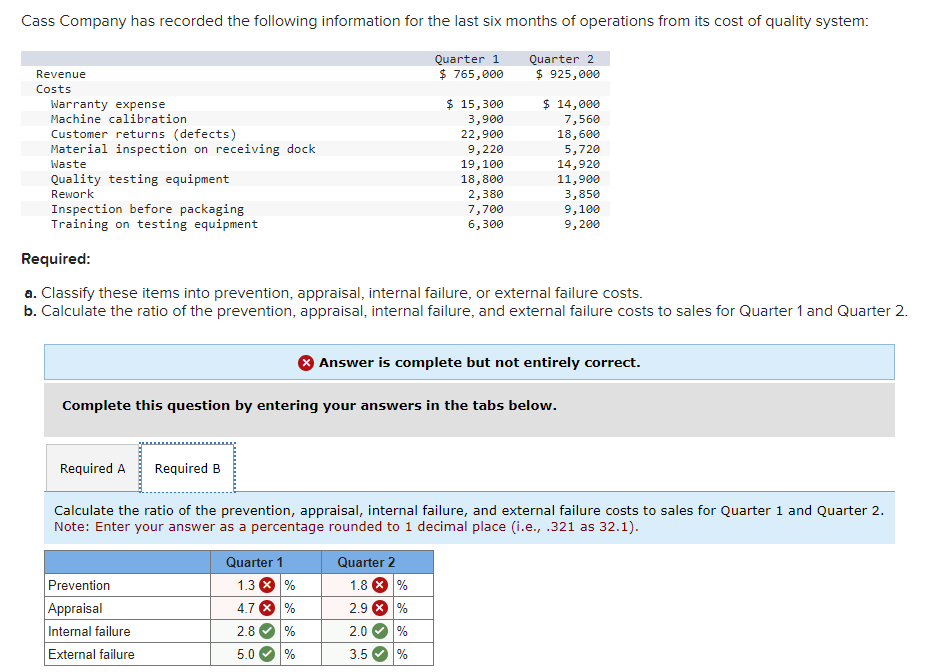Click Machine calibration Quarter 2 value 7,560
The width and height of the screenshot is (931, 672).
pos(582,119)
